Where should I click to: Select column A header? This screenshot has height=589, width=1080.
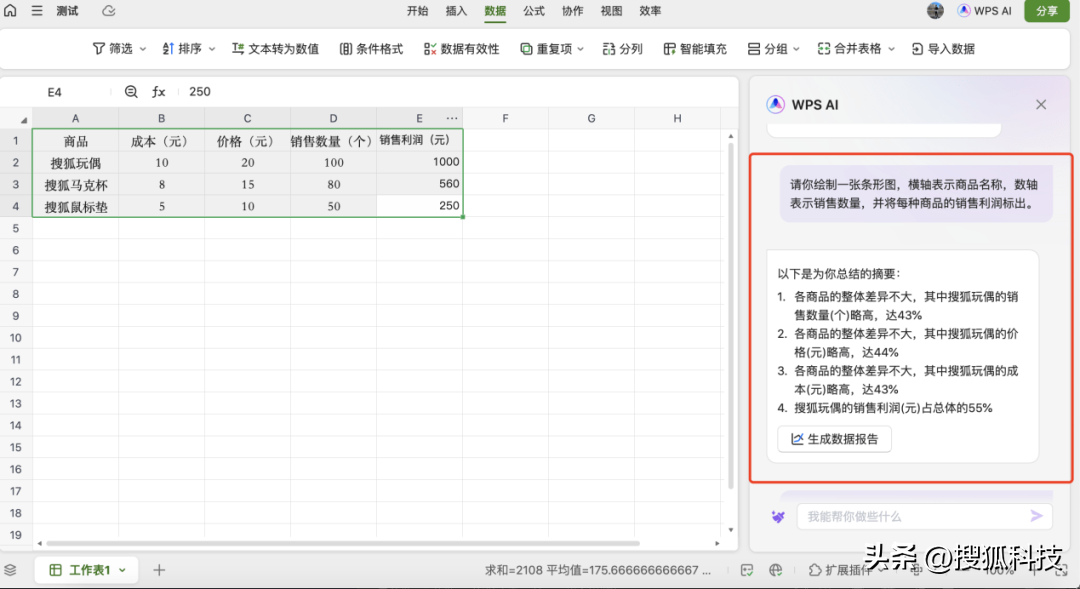[76, 118]
